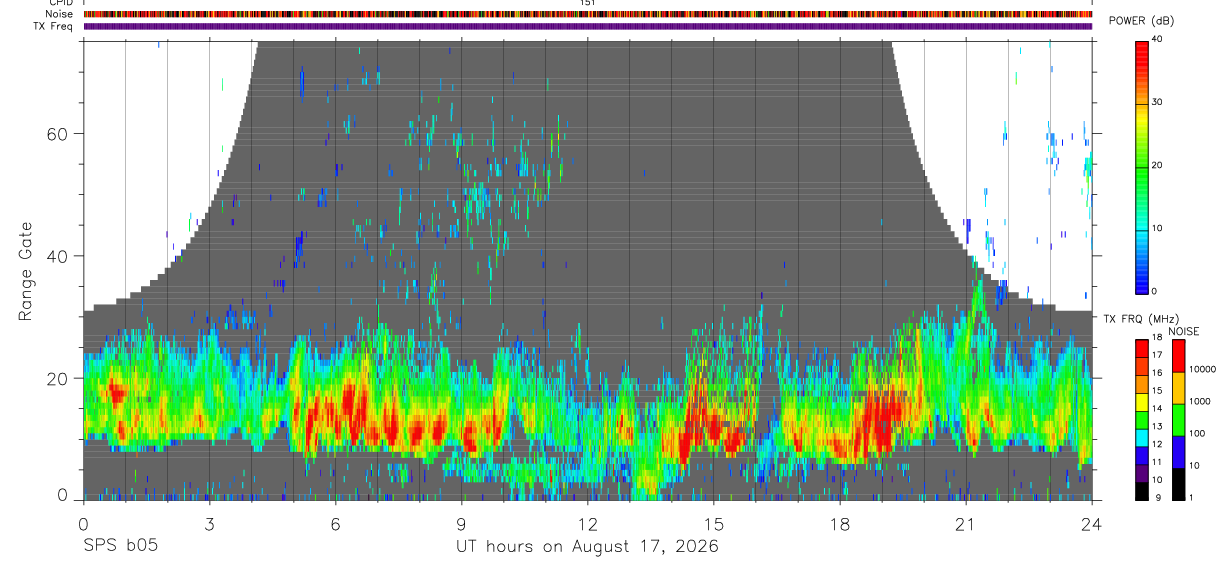This screenshot has height=567, width=1228.
Task: Click the 60 label on Range Gate axis
Action: pos(57,133)
